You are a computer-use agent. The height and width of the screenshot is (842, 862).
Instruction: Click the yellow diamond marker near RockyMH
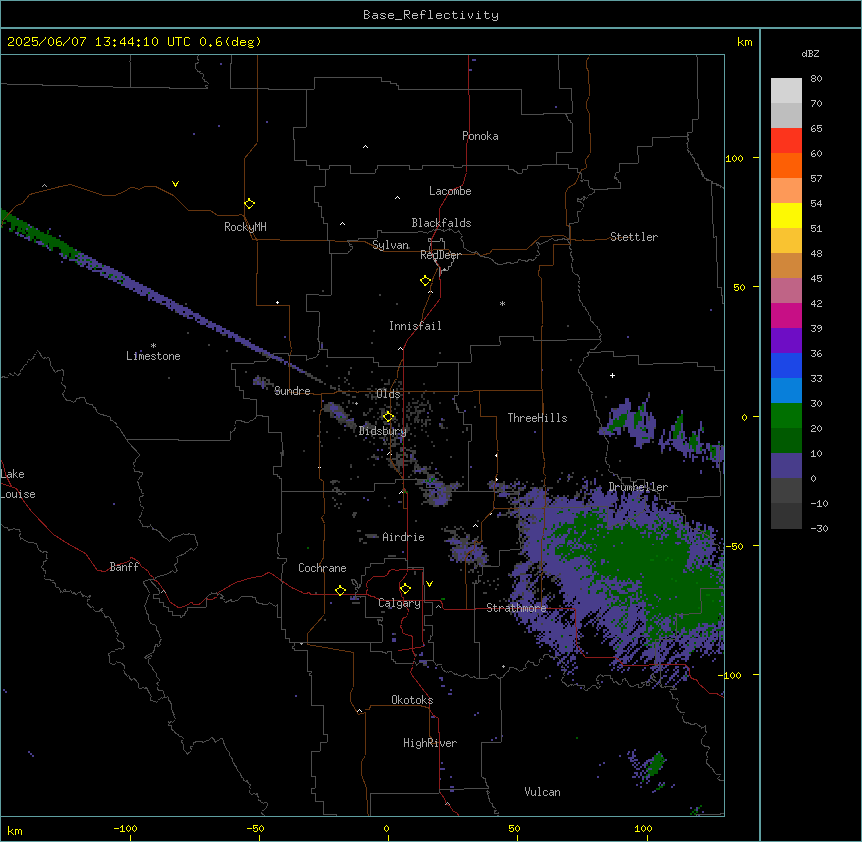[249, 204]
